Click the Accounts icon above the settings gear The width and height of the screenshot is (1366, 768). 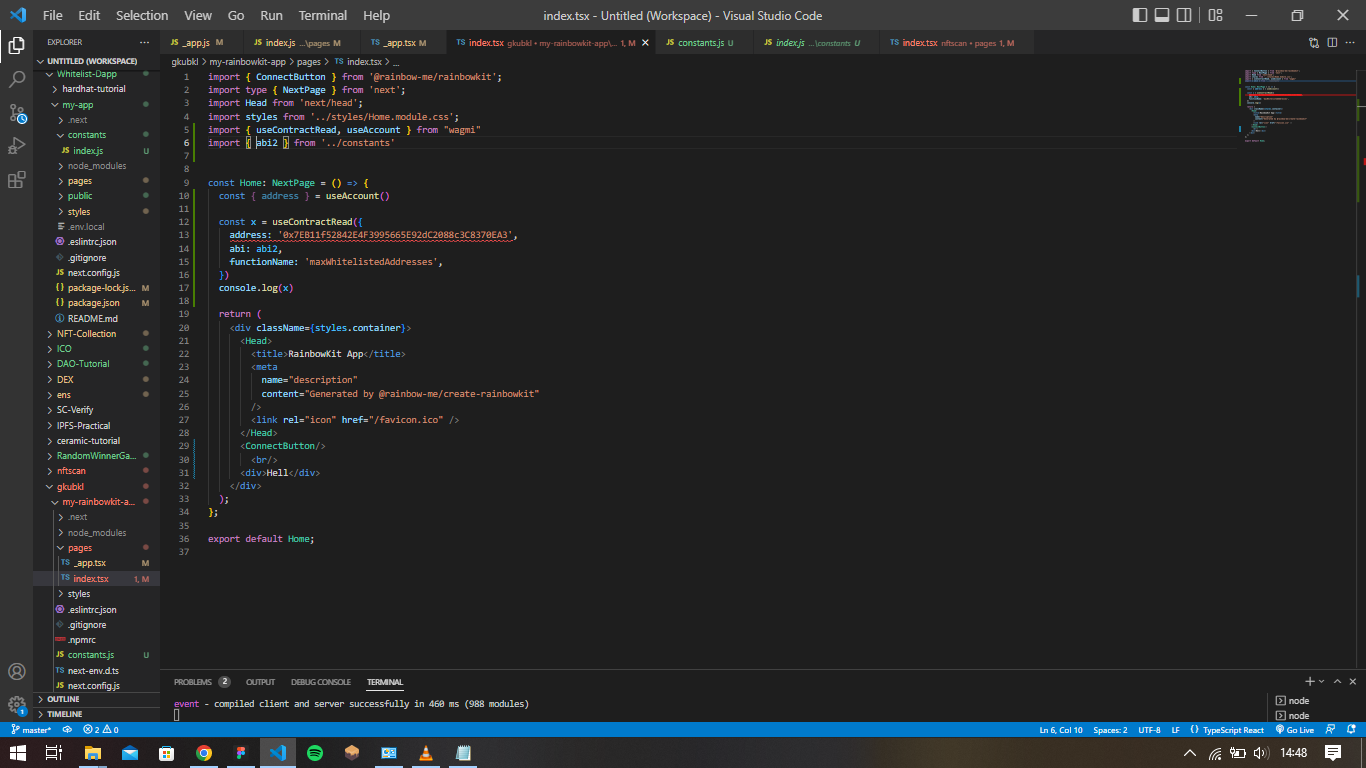[x=15, y=673]
